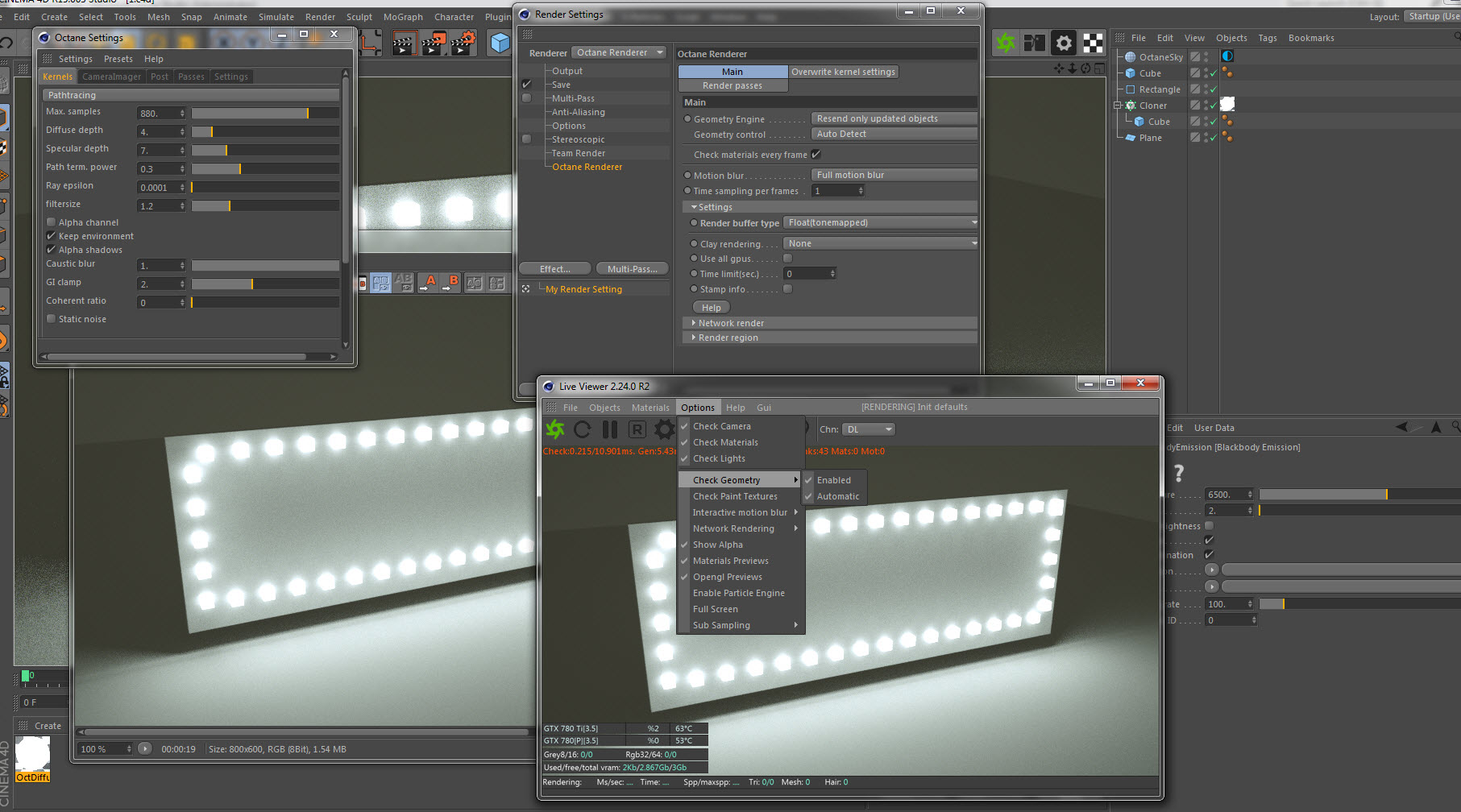Click the Set as B compare icon

coord(451,283)
